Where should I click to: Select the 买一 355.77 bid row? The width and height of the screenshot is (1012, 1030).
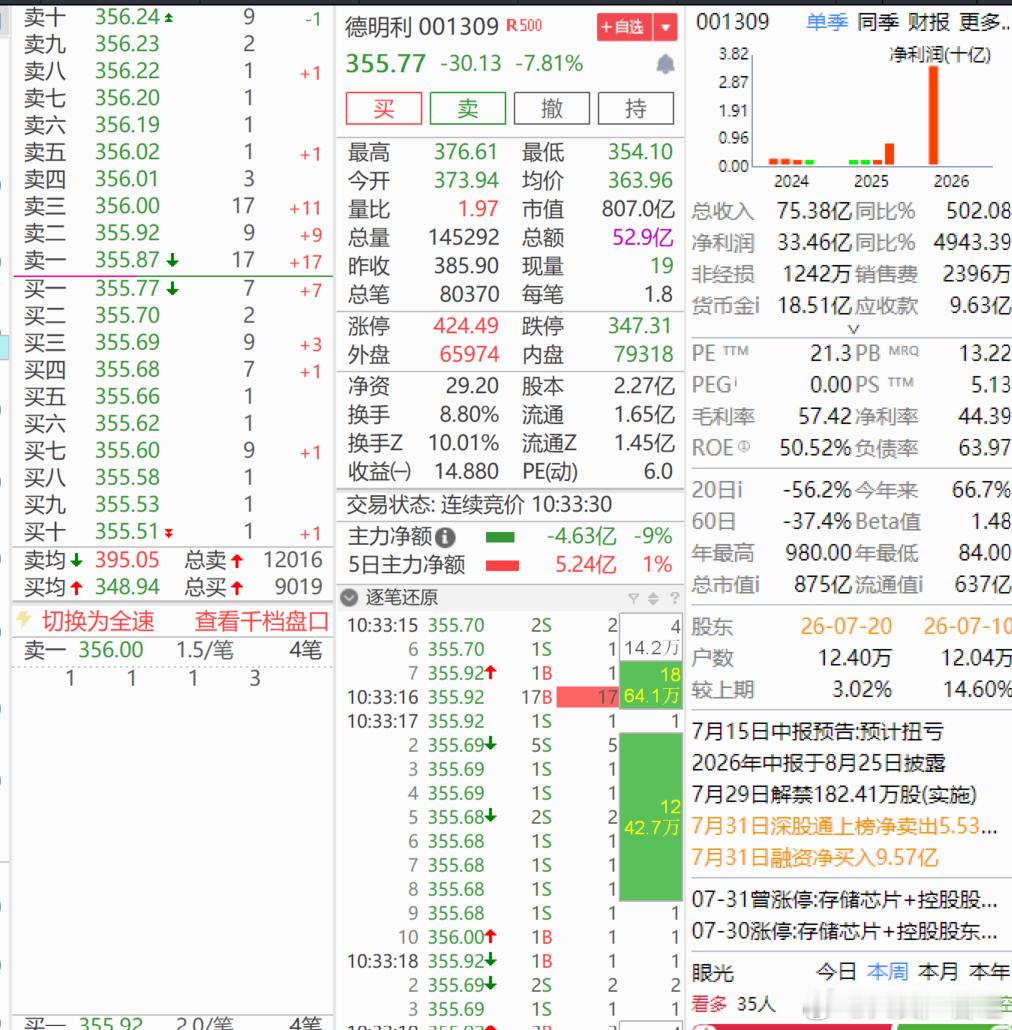click(173, 288)
